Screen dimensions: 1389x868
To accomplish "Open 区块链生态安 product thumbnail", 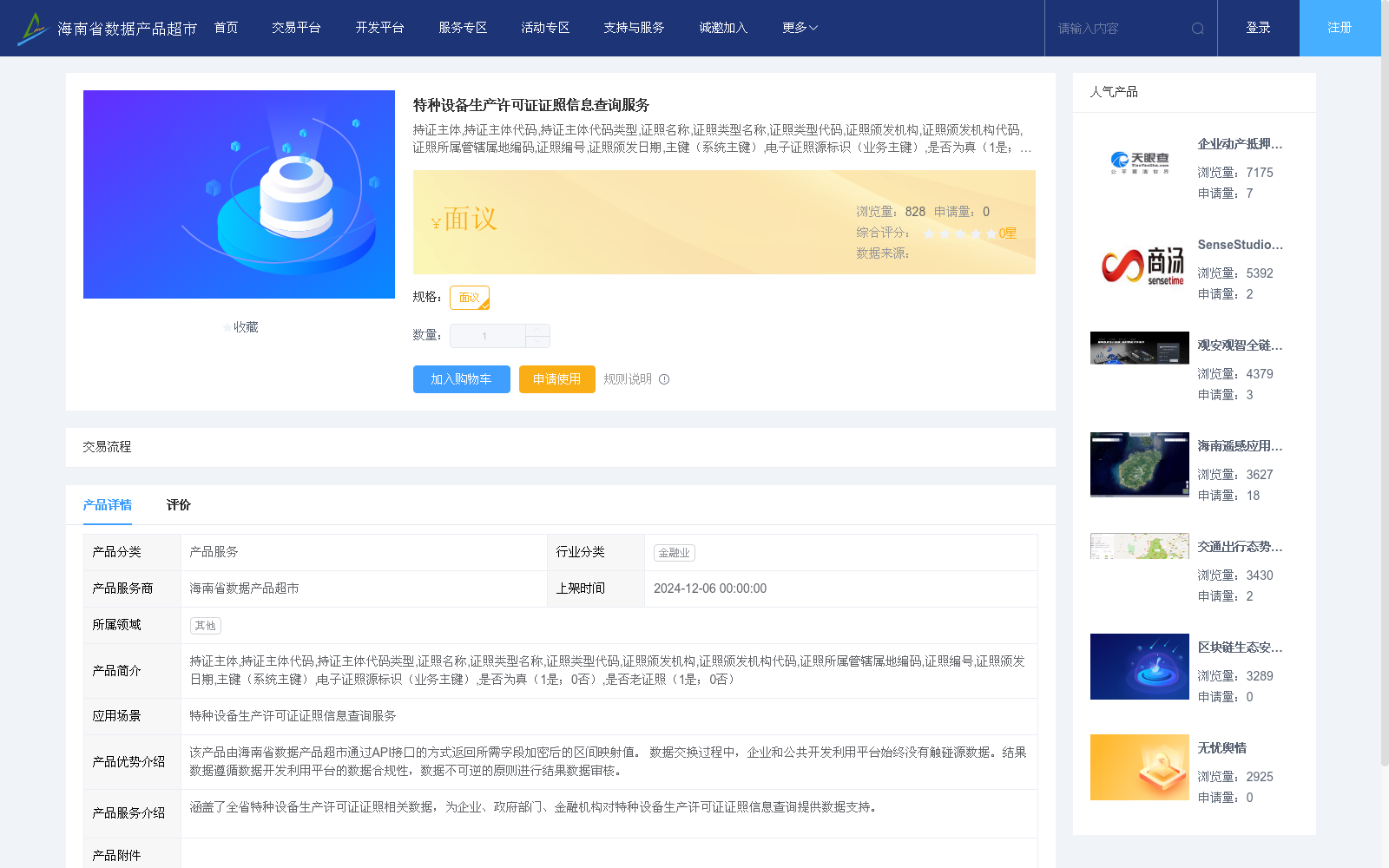I will click(1140, 667).
